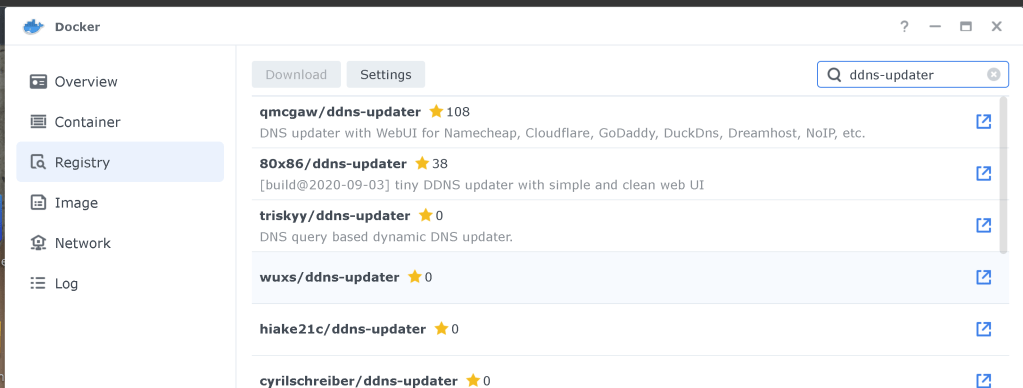Viewport: 1023px width, 388px height.
Task: Click the 38 star count on 80x86
Action: pyautogui.click(x=440, y=163)
